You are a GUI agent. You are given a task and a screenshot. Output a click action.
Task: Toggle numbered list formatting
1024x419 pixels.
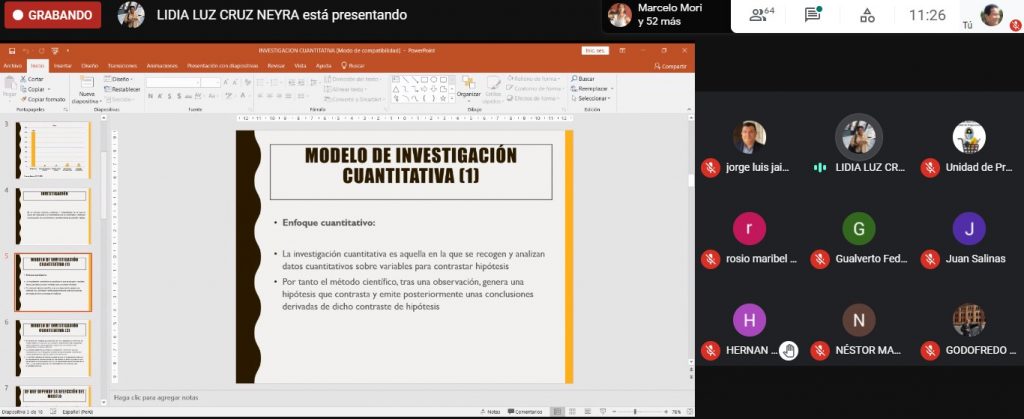pos(274,82)
